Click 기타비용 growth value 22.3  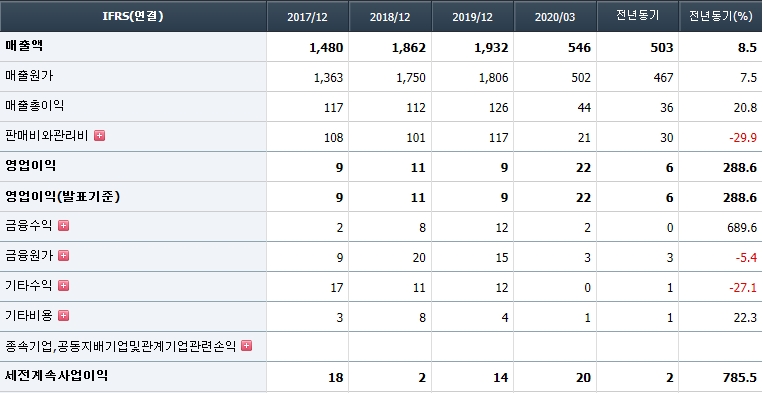point(746,318)
